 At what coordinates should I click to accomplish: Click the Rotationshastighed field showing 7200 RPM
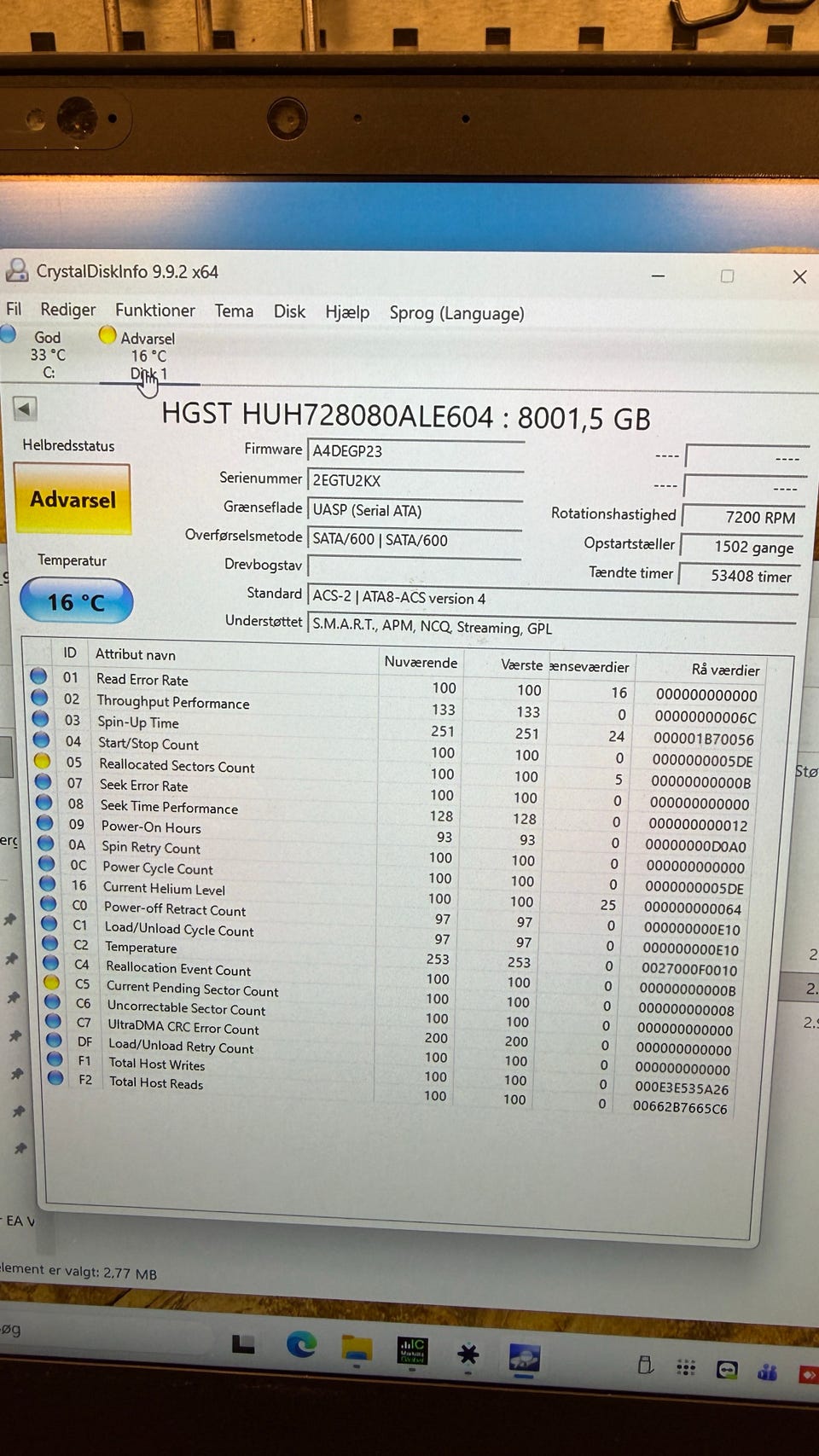(x=742, y=517)
